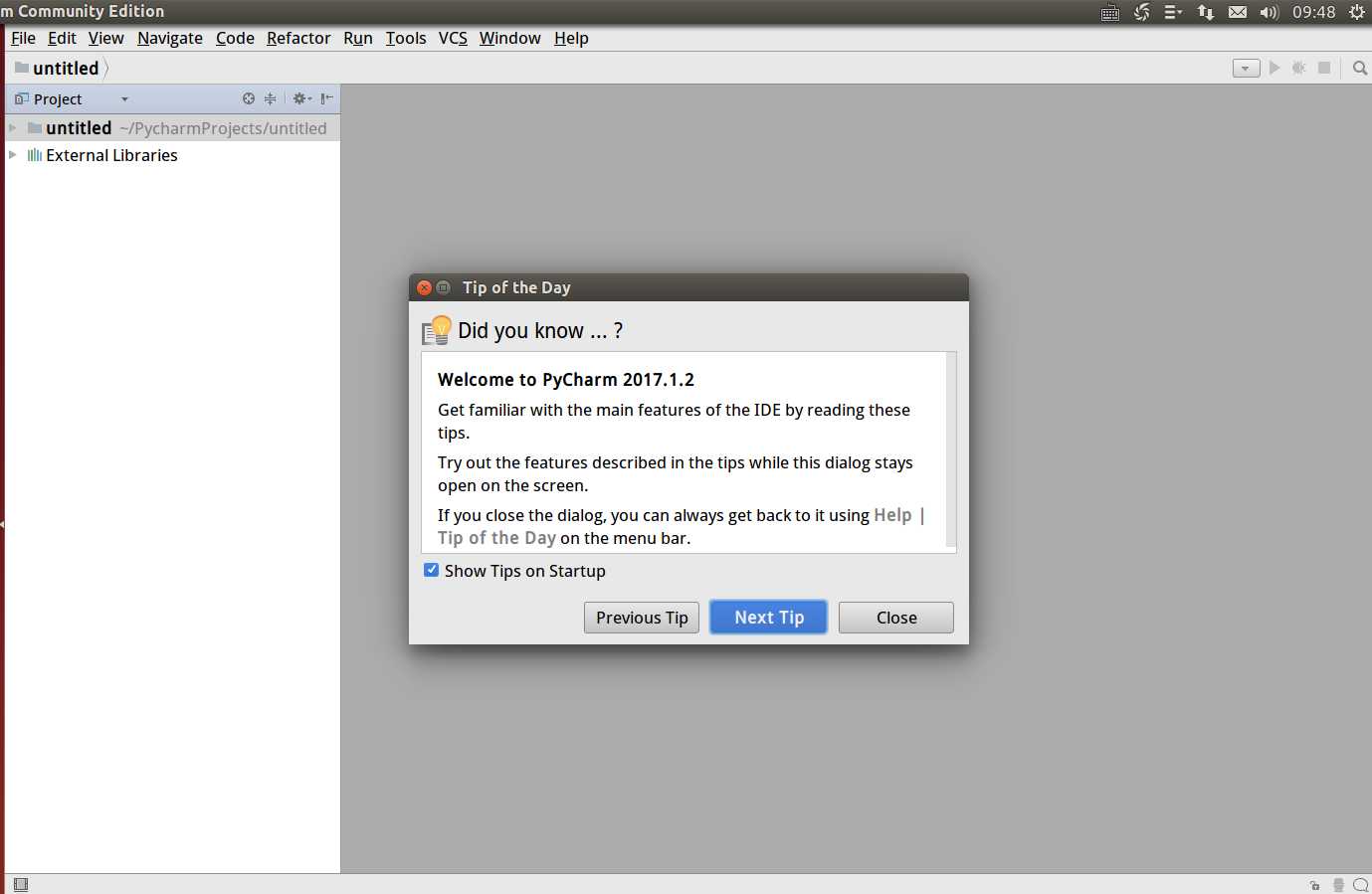
Task: Click the Tip of the Day title bar
Action: tap(688, 287)
